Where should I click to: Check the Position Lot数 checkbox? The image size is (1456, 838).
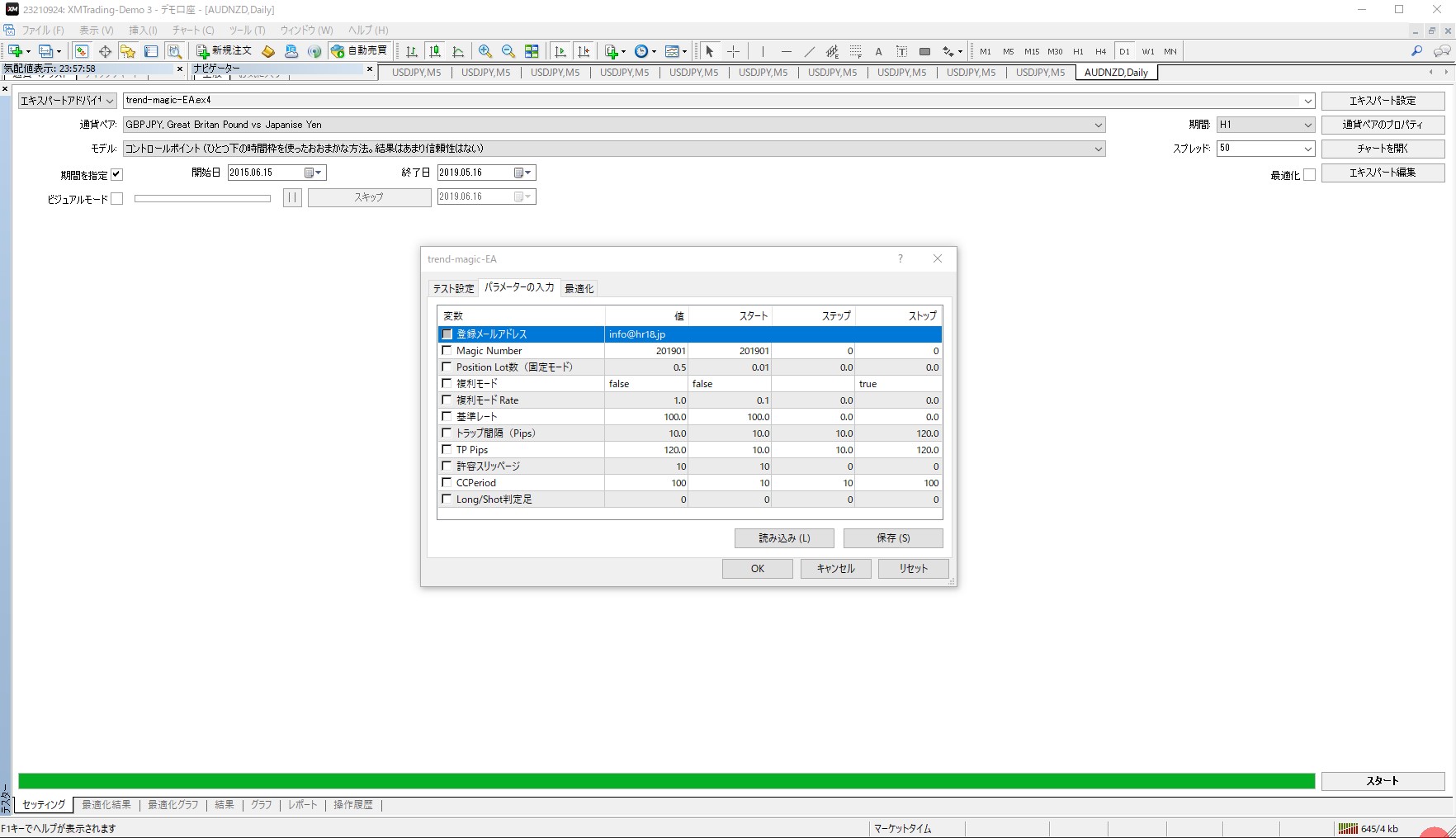(x=447, y=367)
